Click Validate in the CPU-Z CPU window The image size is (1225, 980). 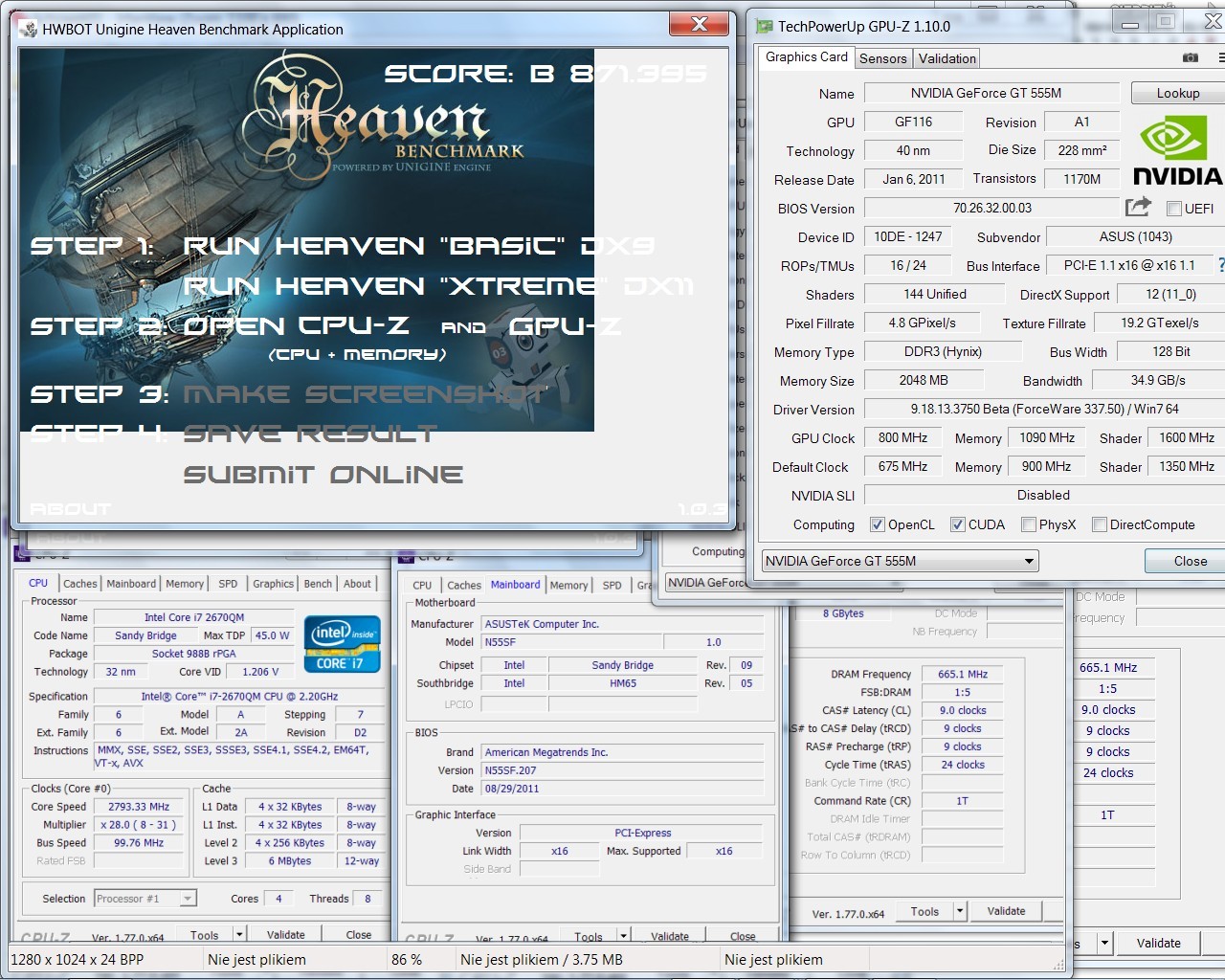point(286,934)
